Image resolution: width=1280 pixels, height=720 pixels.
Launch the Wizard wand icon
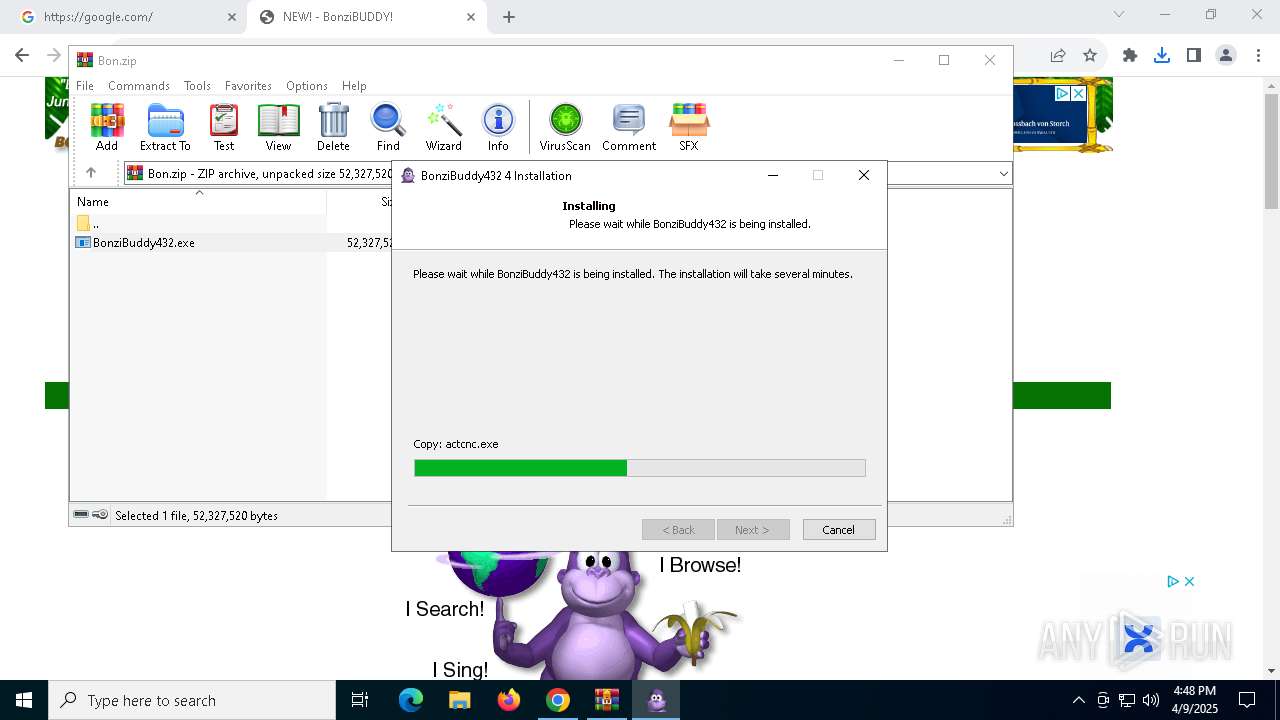coord(443,127)
